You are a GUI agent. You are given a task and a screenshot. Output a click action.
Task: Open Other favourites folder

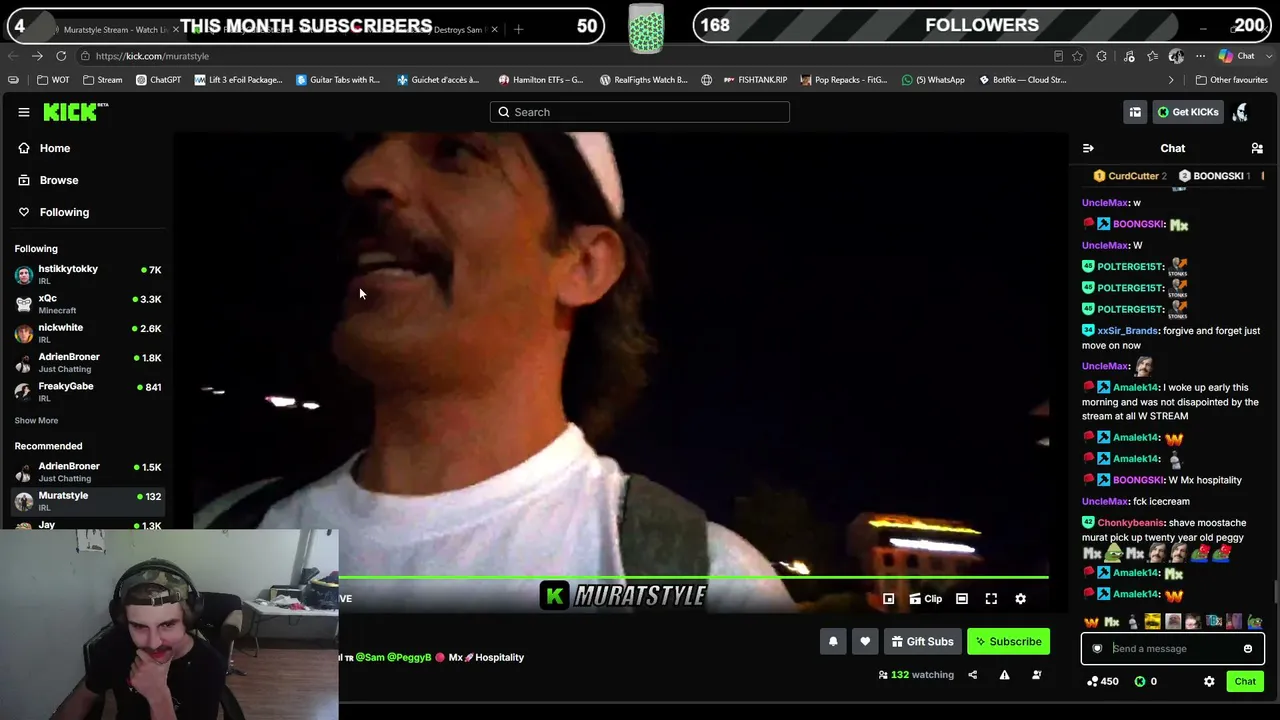(x=1232, y=80)
